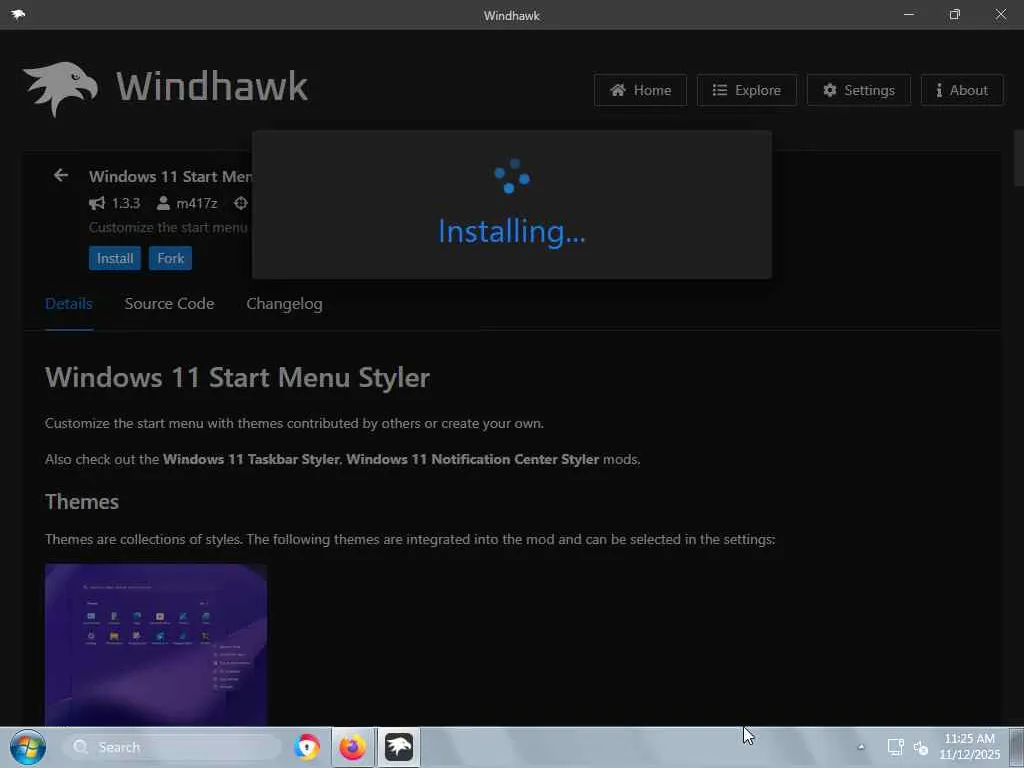The height and width of the screenshot is (768, 1024).
Task: Click the Windhawk eagle logo
Action: [60, 89]
